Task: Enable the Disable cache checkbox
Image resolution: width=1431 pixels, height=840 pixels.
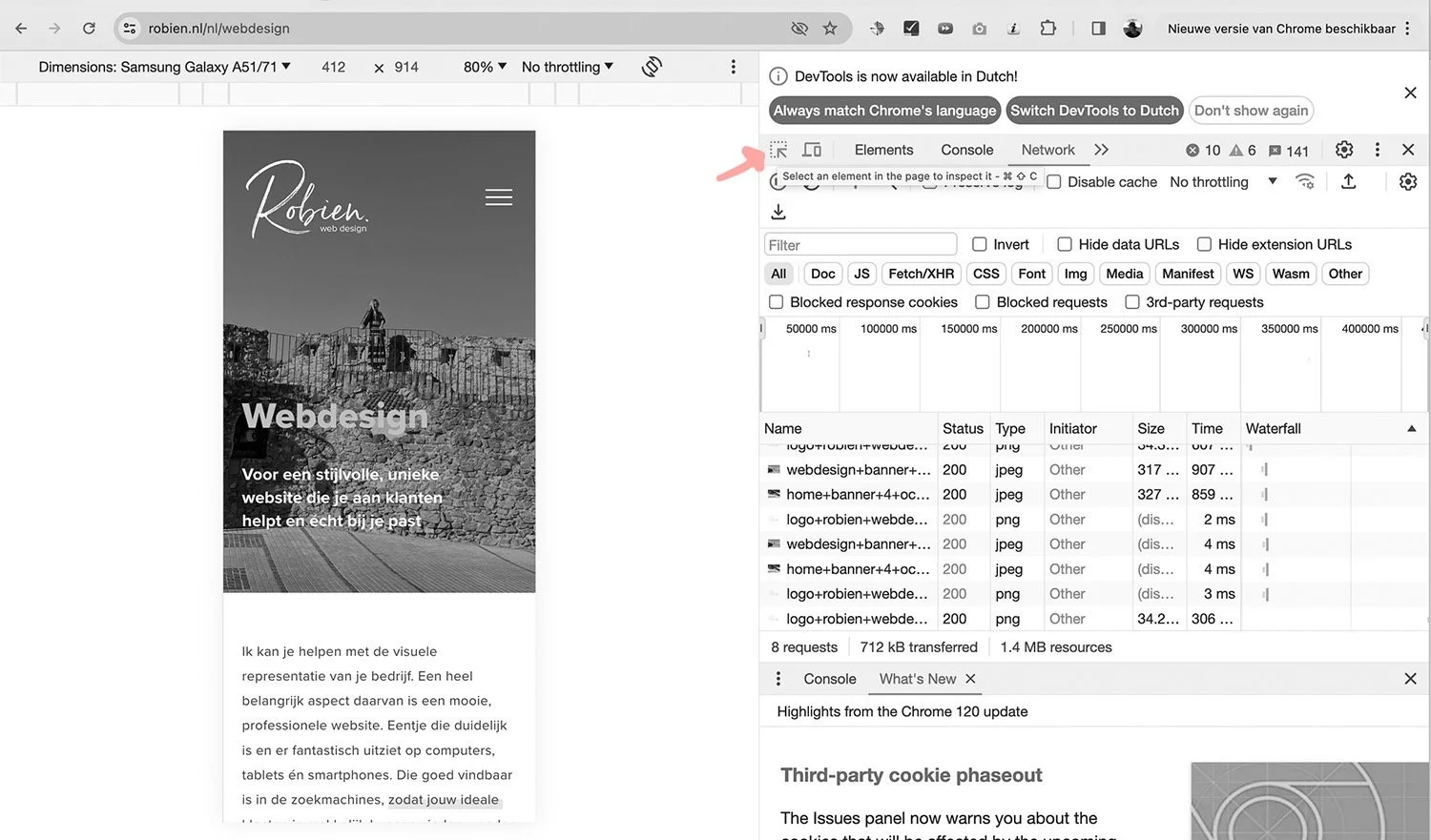Action: point(1053,181)
